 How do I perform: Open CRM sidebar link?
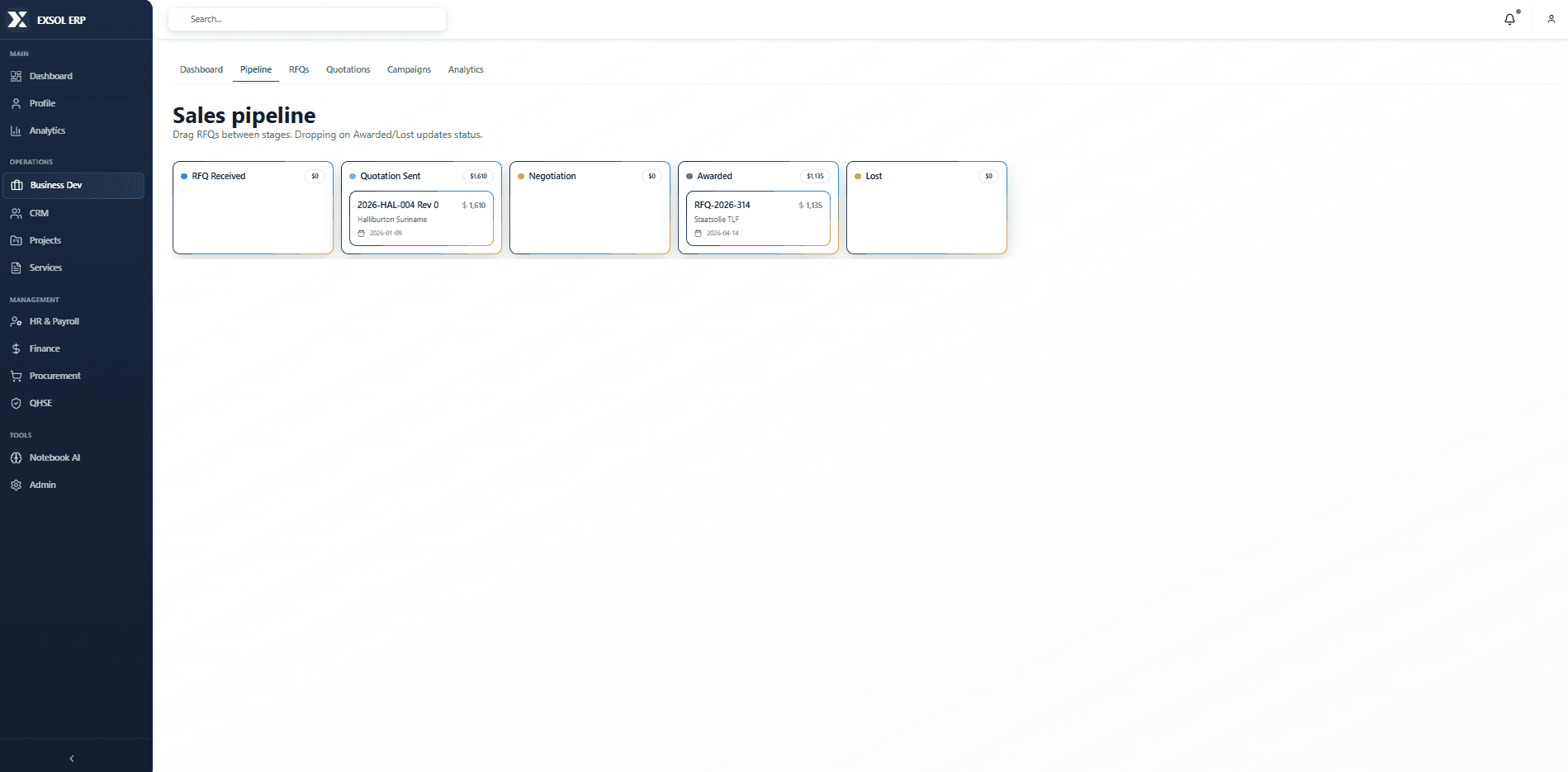tap(73, 213)
